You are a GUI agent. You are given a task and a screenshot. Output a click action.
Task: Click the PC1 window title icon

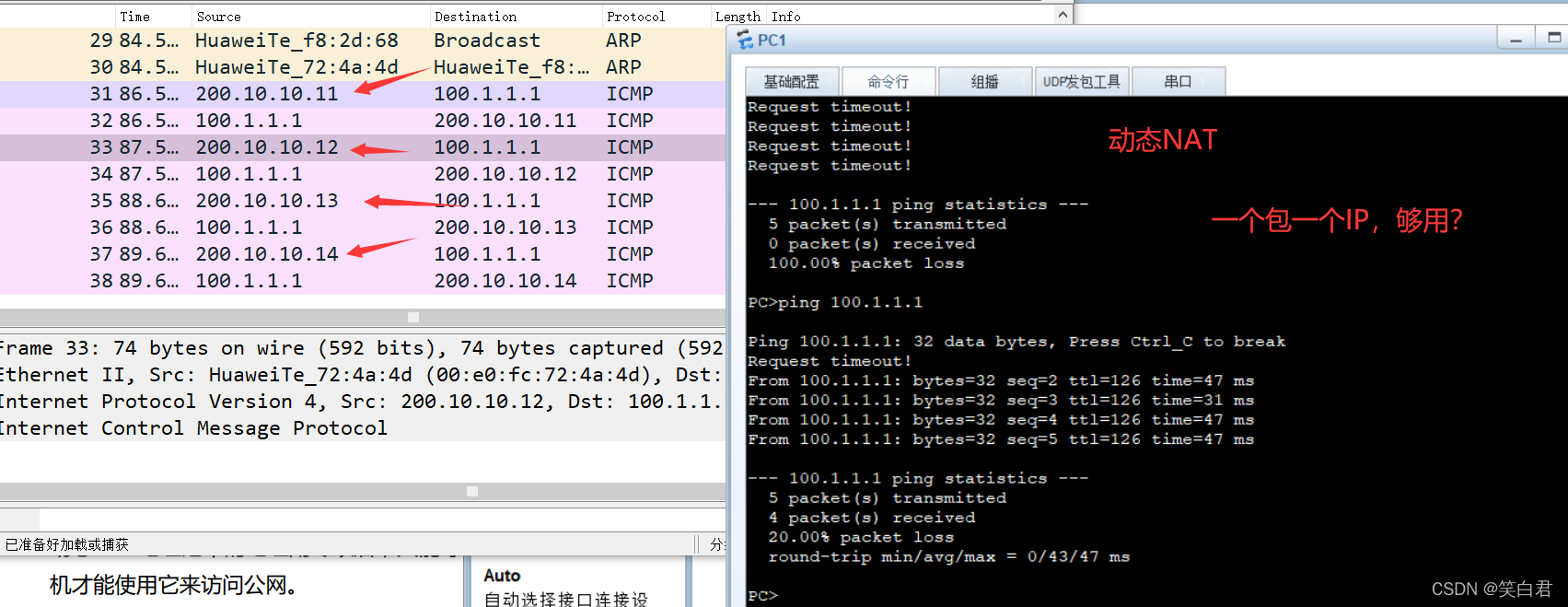(x=745, y=40)
